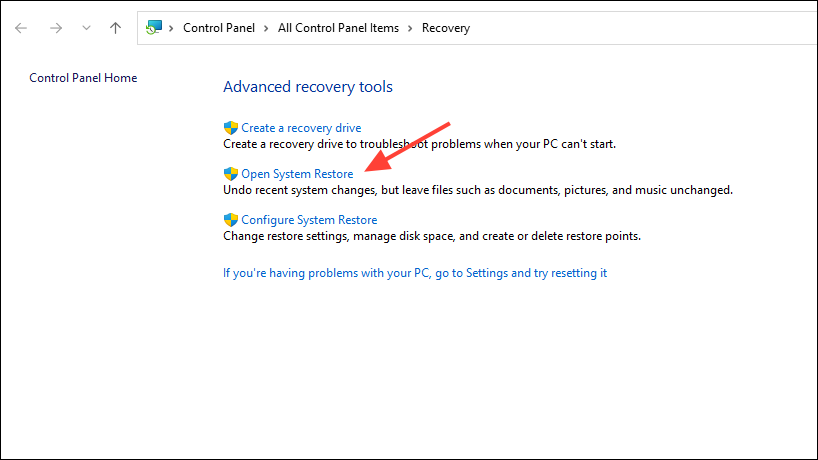Click the Forward navigation arrow
Viewport: 818px width, 460px height.
pyautogui.click(x=56, y=28)
